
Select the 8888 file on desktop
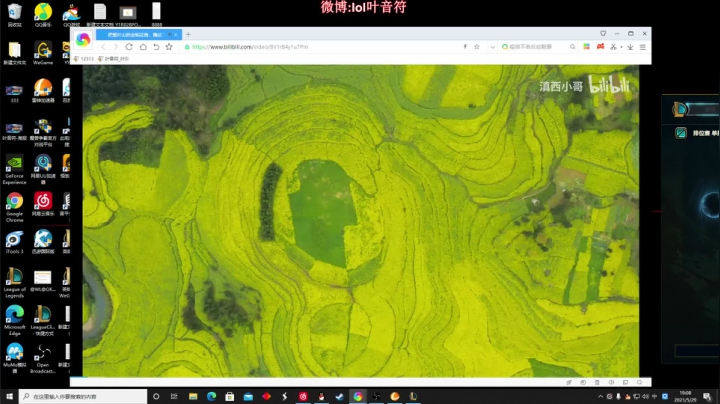[x=157, y=15]
